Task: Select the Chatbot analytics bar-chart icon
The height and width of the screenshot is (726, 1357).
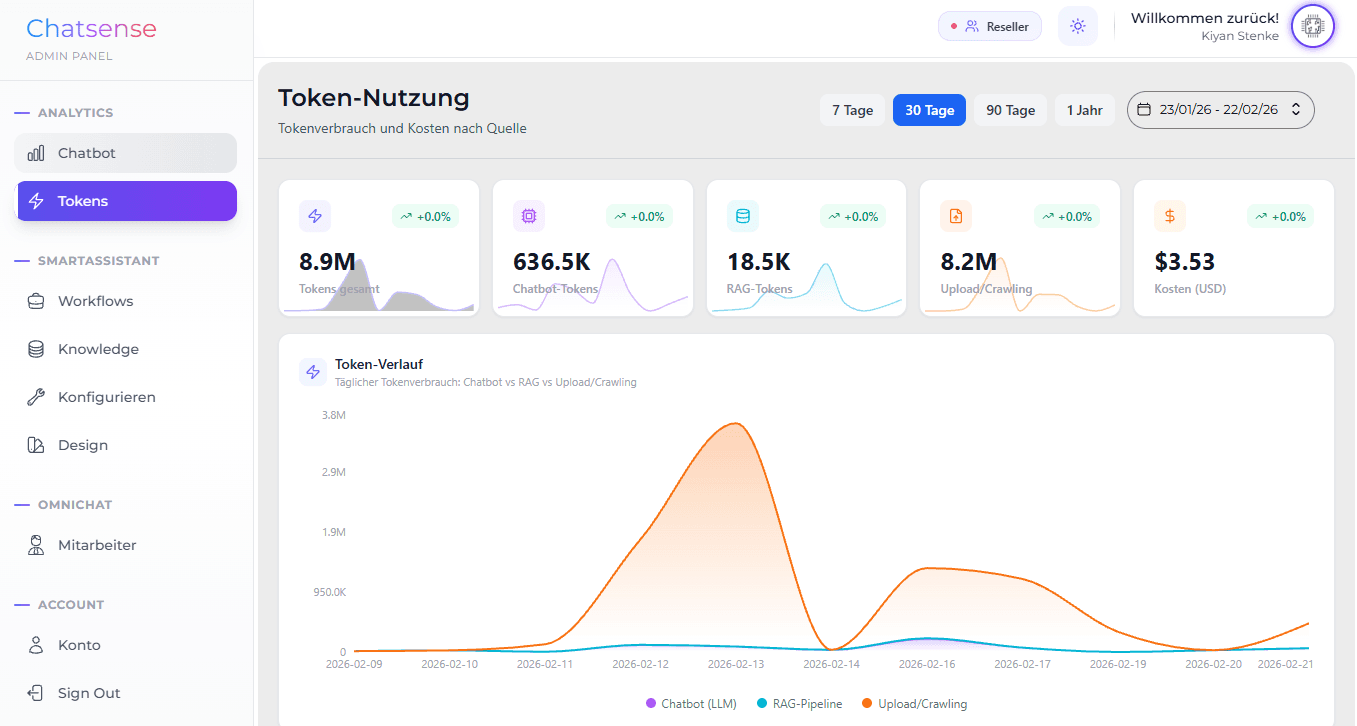Action: 37,152
